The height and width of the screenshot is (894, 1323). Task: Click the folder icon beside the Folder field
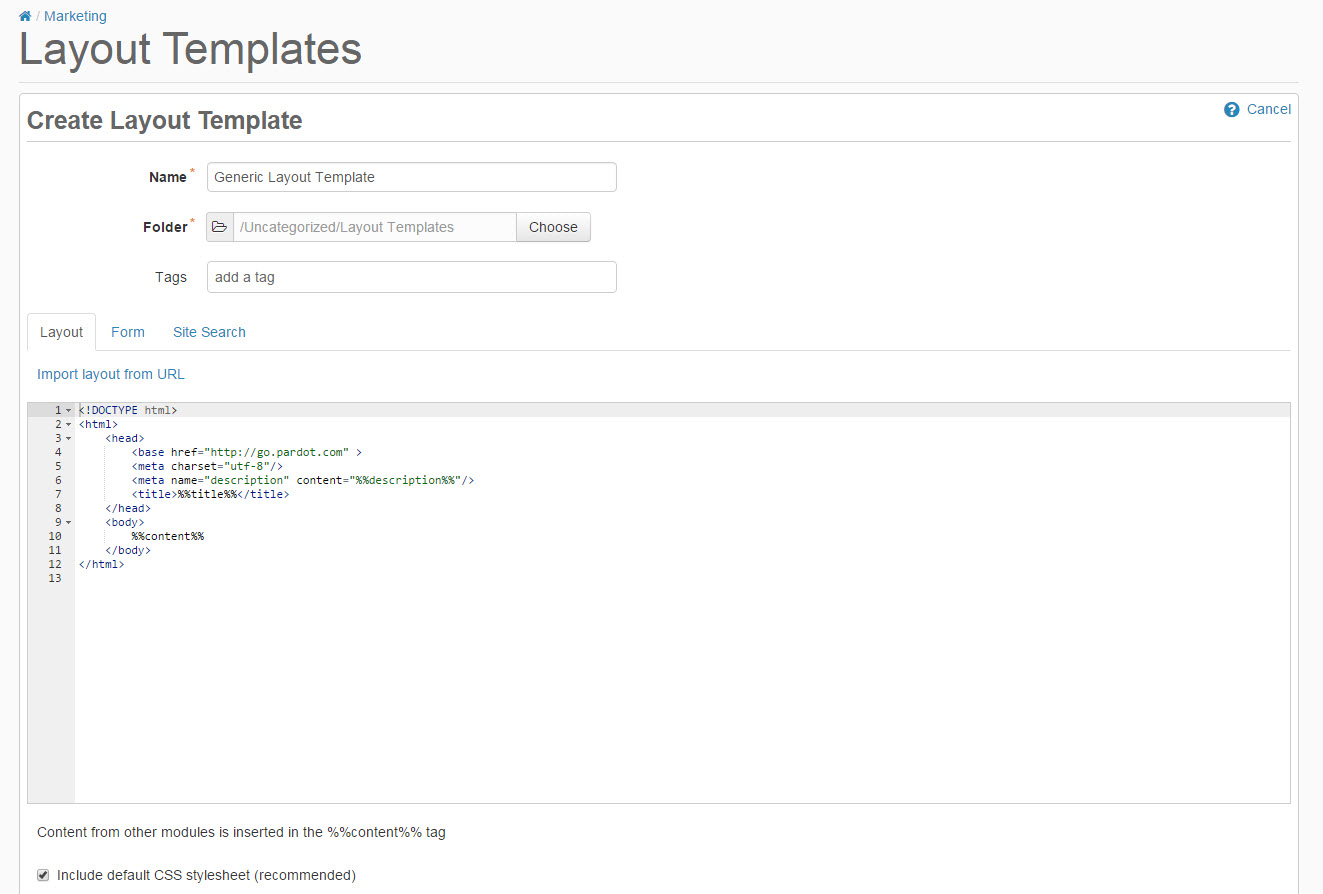coord(220,226)
